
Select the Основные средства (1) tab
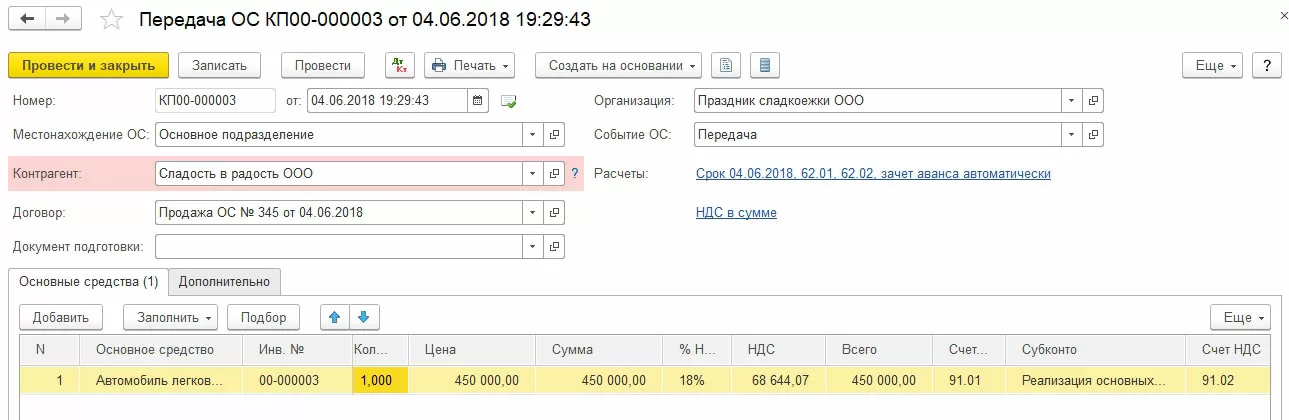(x=89, y=281)
